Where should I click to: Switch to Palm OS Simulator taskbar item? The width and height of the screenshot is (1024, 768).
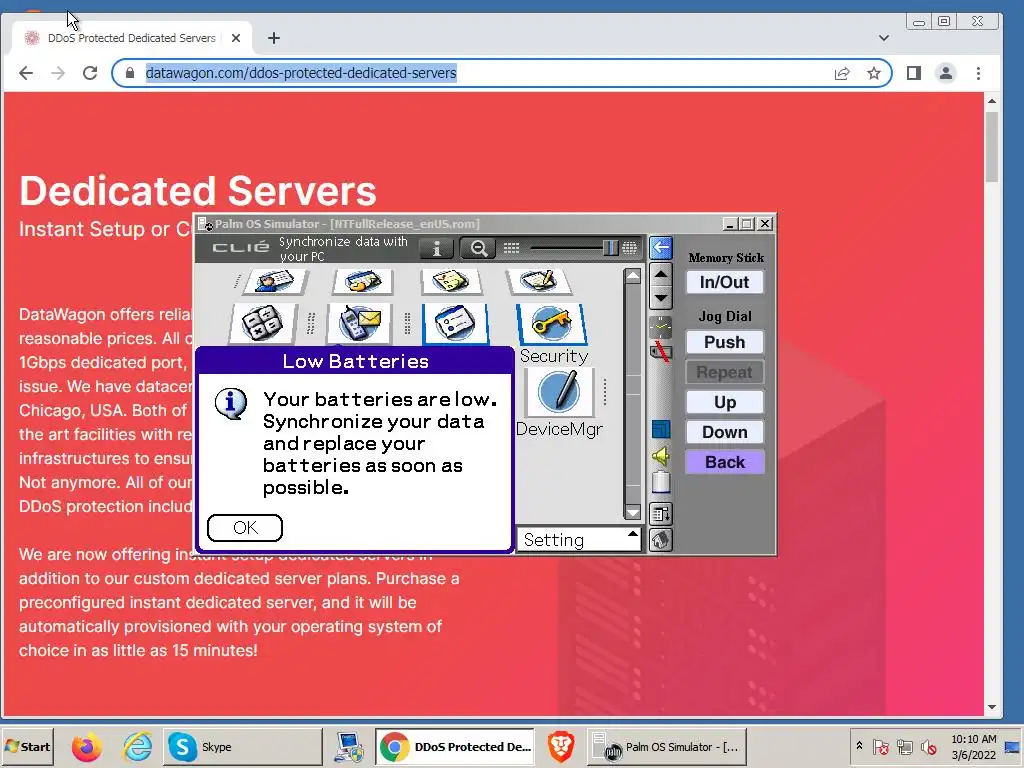[x=666, y=747]
